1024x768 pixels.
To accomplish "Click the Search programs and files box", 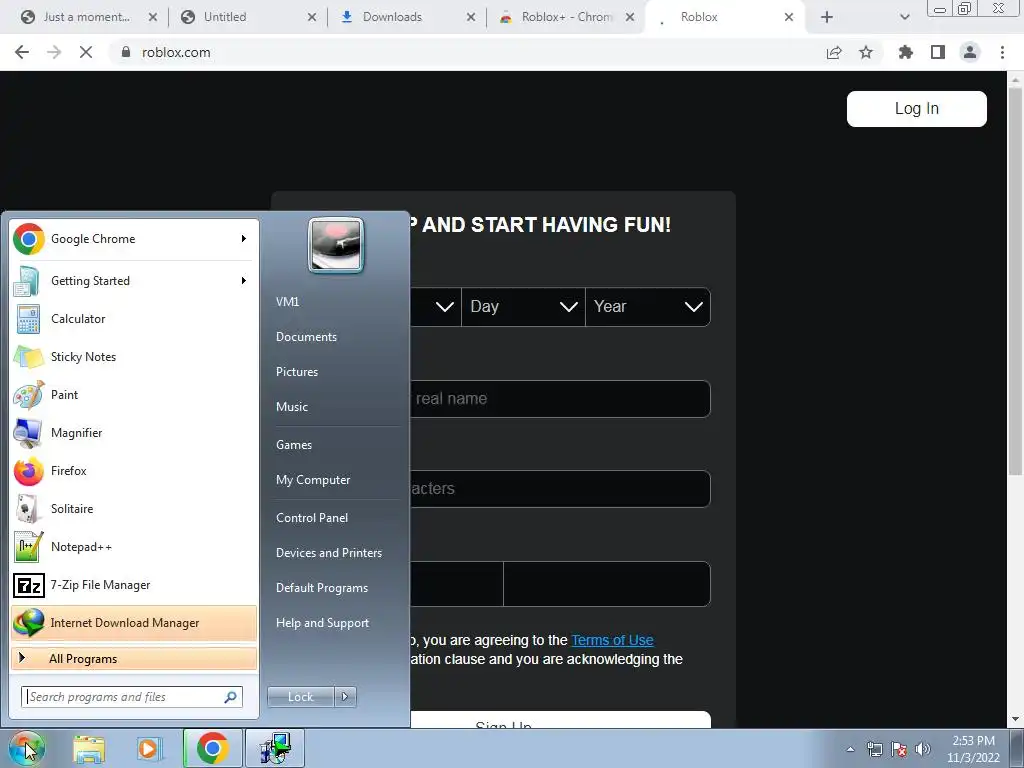I will pyautogui.click(x=132, y=697).
